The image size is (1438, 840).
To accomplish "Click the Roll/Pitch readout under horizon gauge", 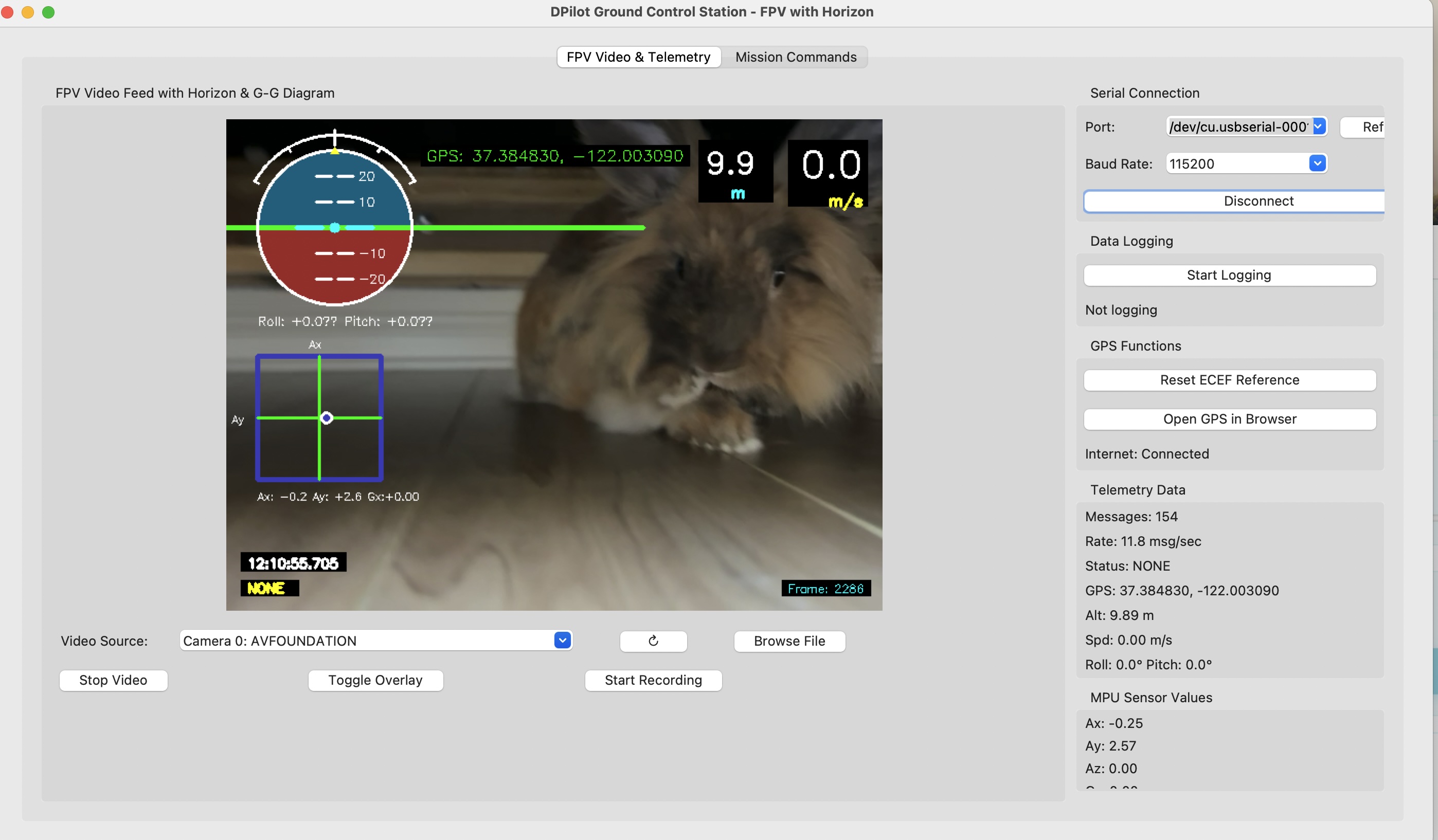I will [345, 321].
